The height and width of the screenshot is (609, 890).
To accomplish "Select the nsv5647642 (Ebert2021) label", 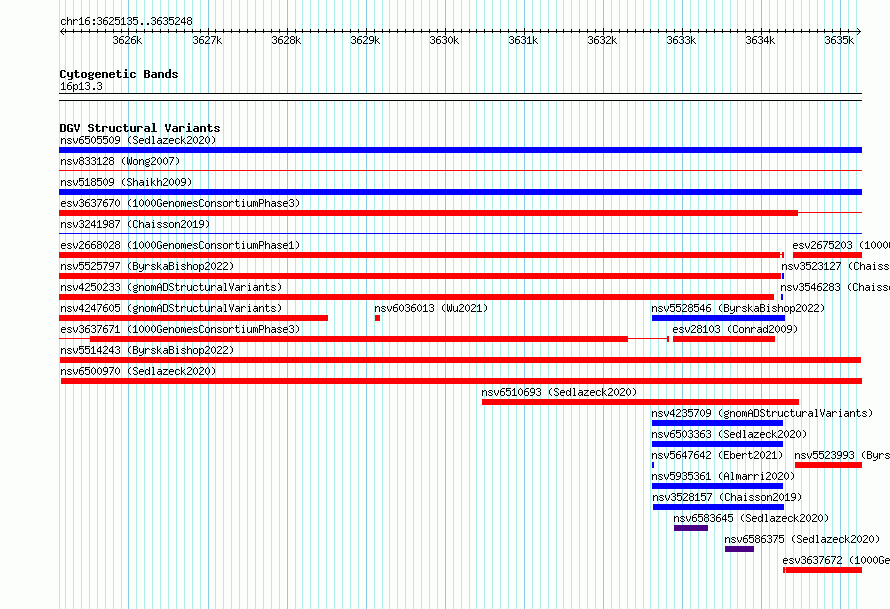I will click(717, 455).
